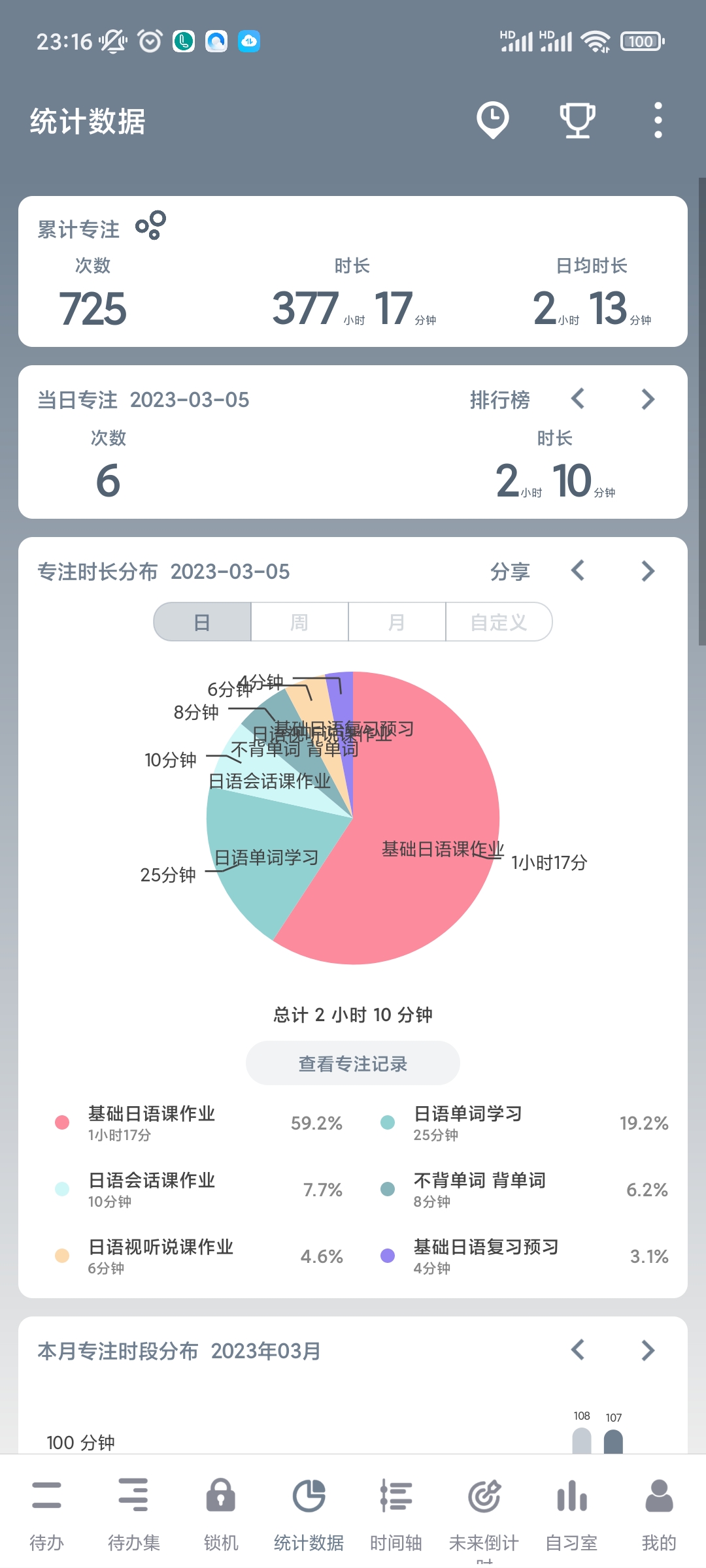Open the three-dot overflow menu
This screenshot has height=1568, width=706.
point(658,120)
